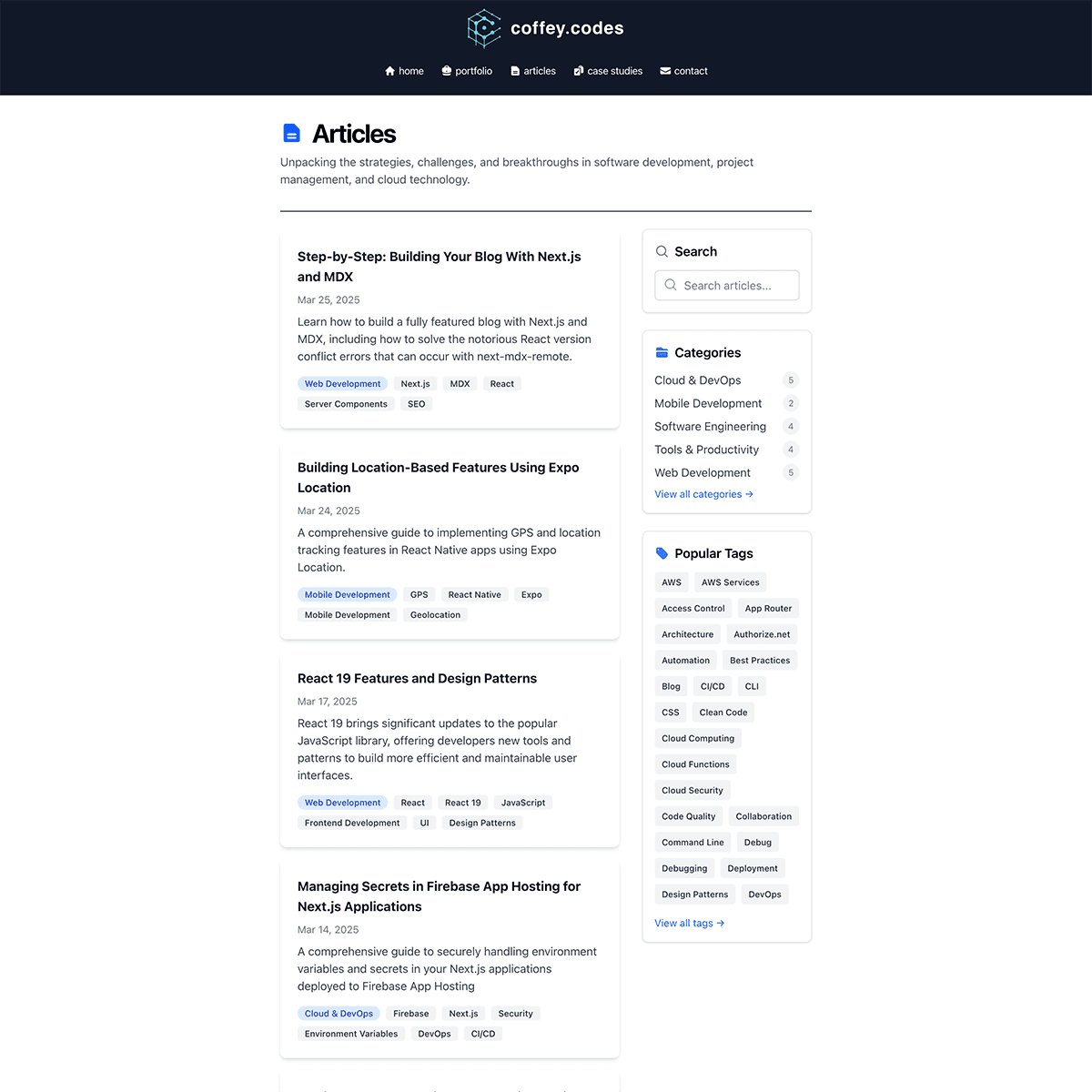This screenshot has height=1092, width=1092.
Task: Focus the Search articles input field
Action: 727,285
